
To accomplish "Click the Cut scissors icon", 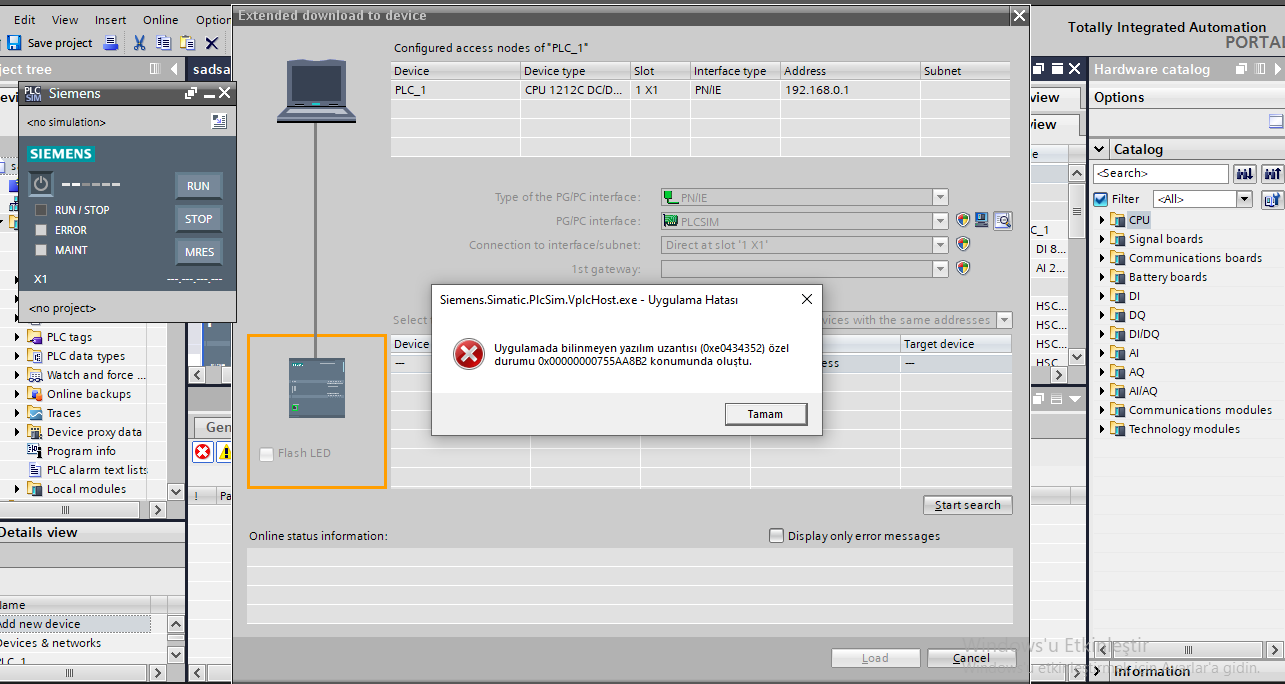I will tap(140, 43).
